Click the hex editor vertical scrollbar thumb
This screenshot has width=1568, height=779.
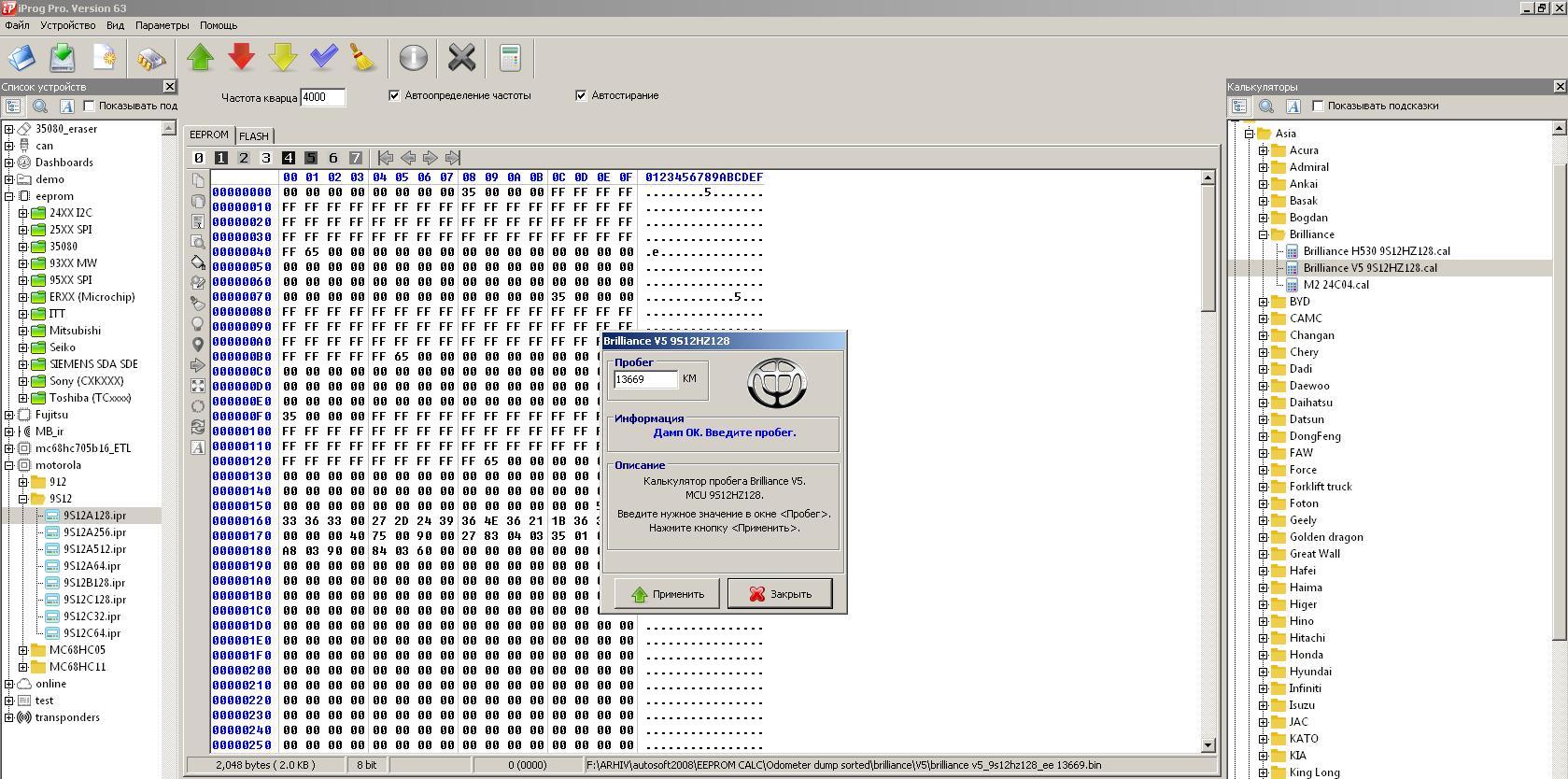1208,248
